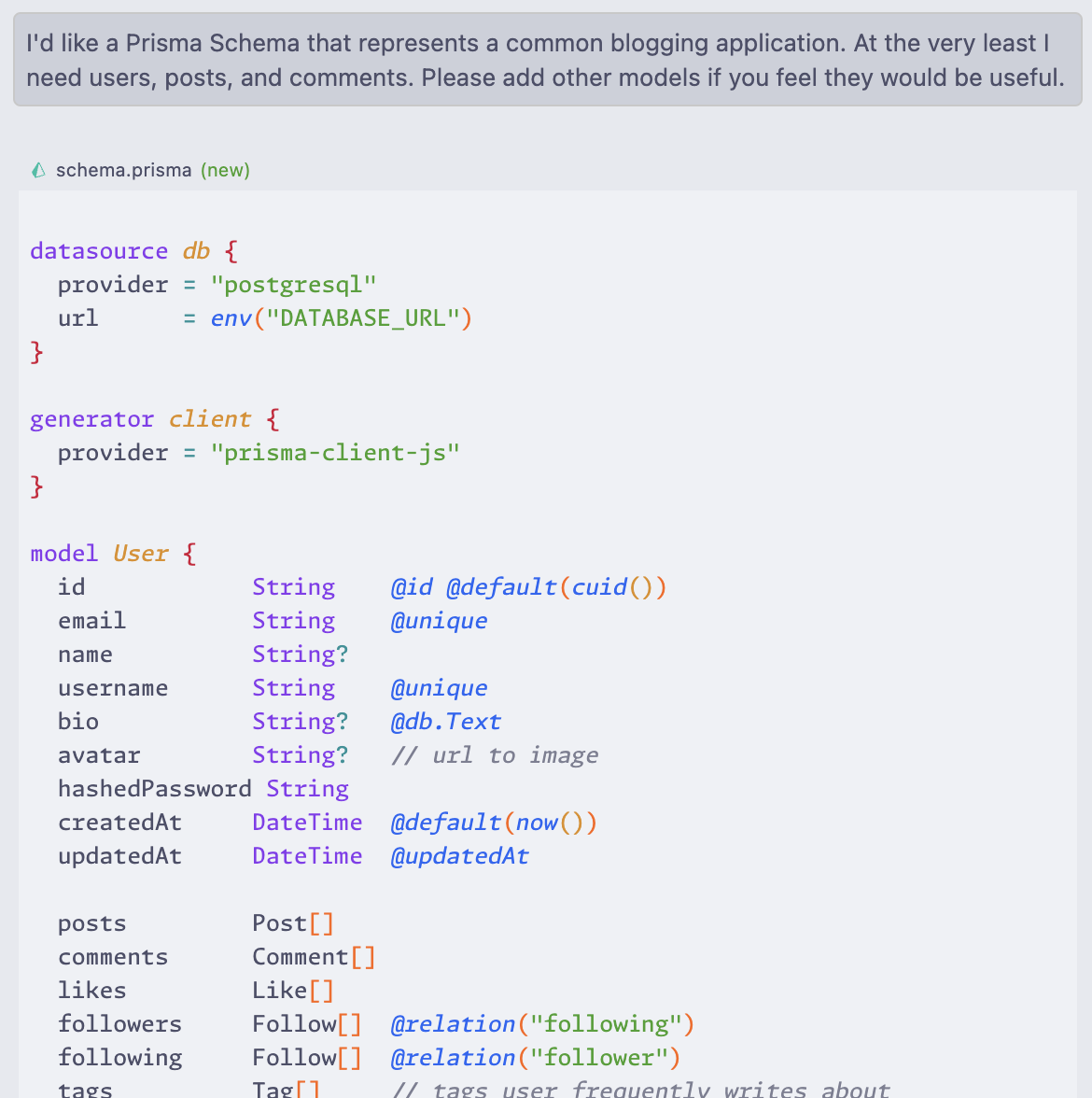Viewport: 1092px width, 1098px height.
Task: Click the @relation("following") attribute
Action: coord(542,1024)
